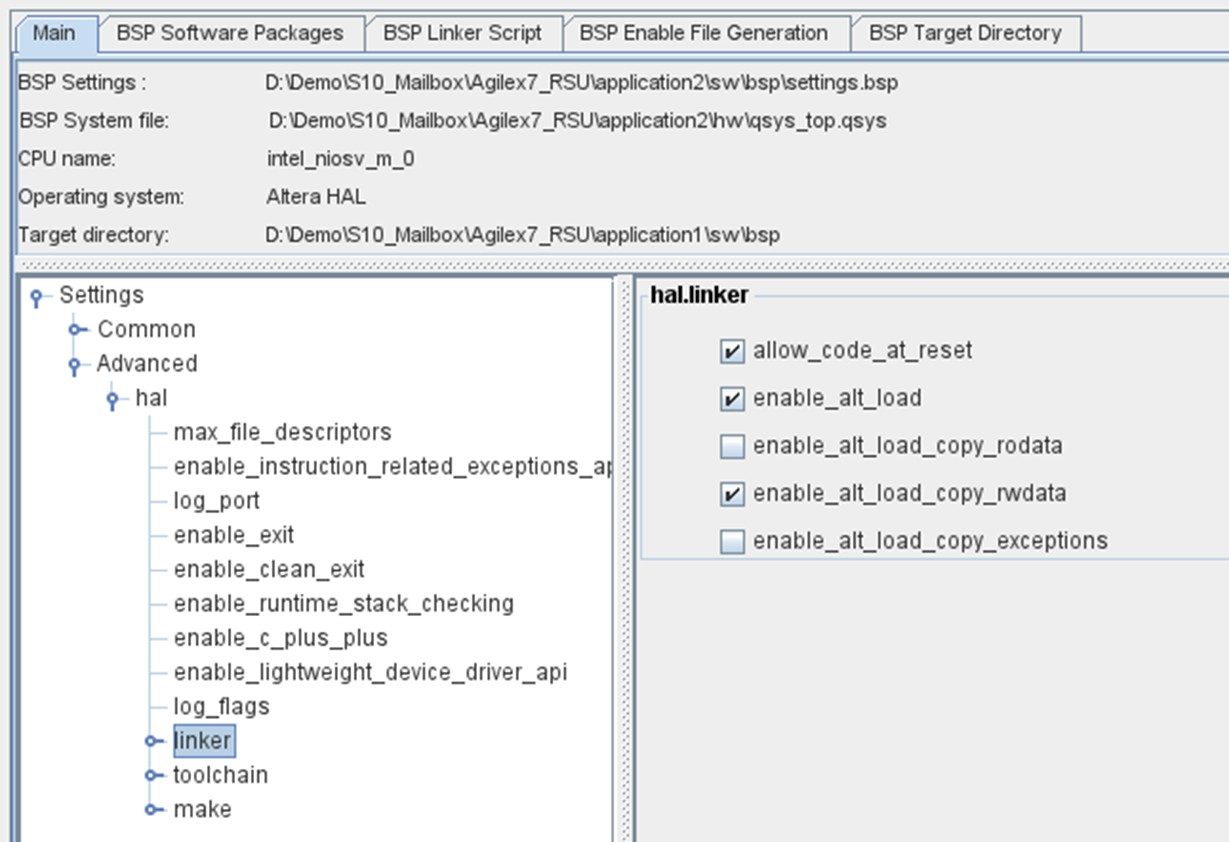This screenshot has width=1229, height=842.
Task: Uncheck enable_alt_load_copy_rwdata option
Action: (733, 494)
